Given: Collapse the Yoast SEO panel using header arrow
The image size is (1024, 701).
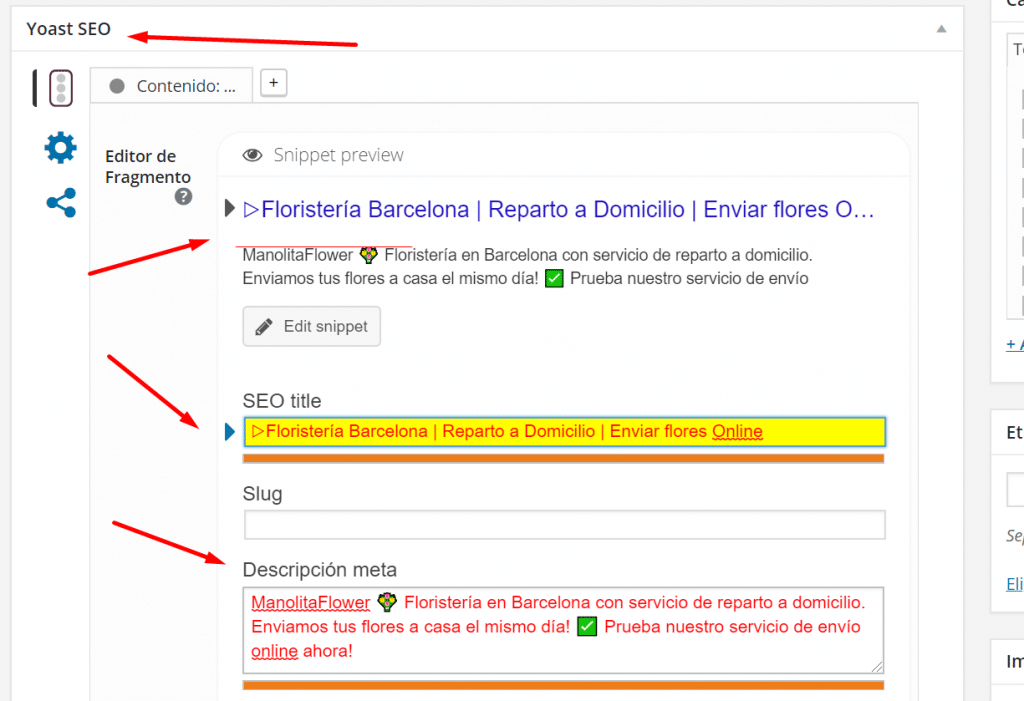Looking at the screenshot, I should (x=940, y=29).
